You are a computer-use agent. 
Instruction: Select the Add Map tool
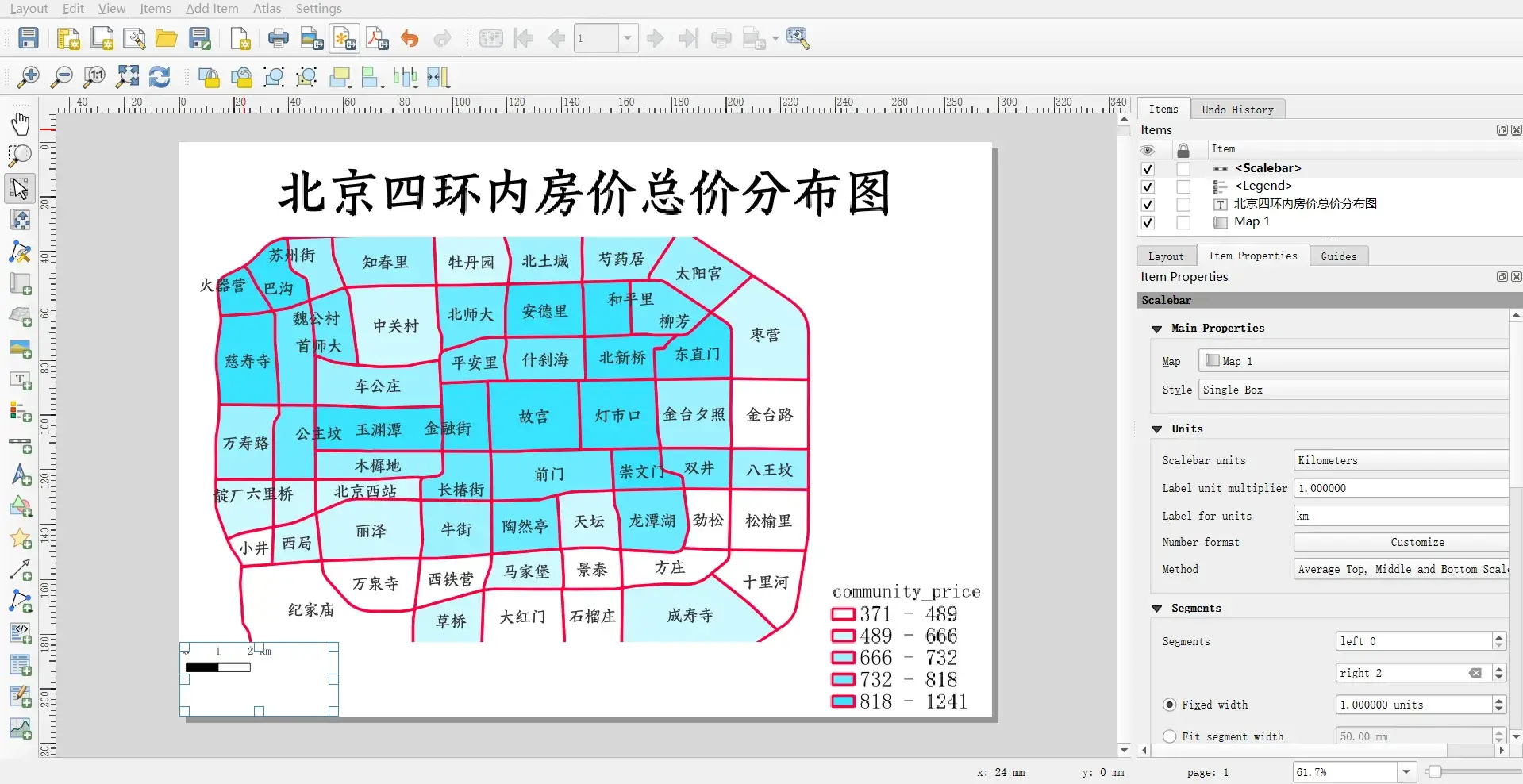point(21,284)
